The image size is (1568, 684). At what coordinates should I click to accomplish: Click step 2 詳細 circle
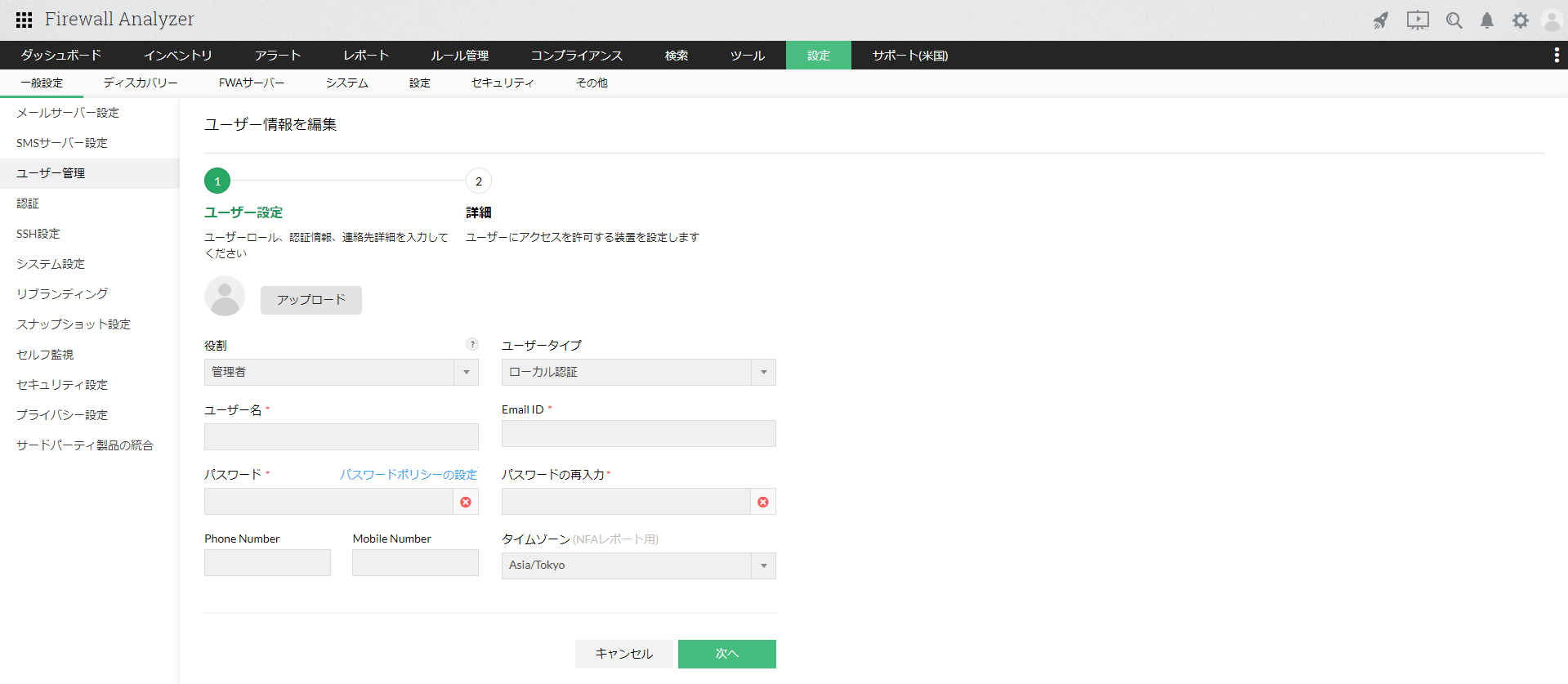click(479, 181)
